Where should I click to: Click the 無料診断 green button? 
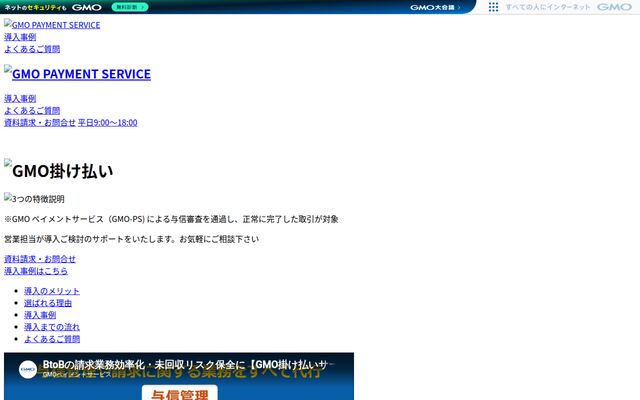click(x=130, y=7)
